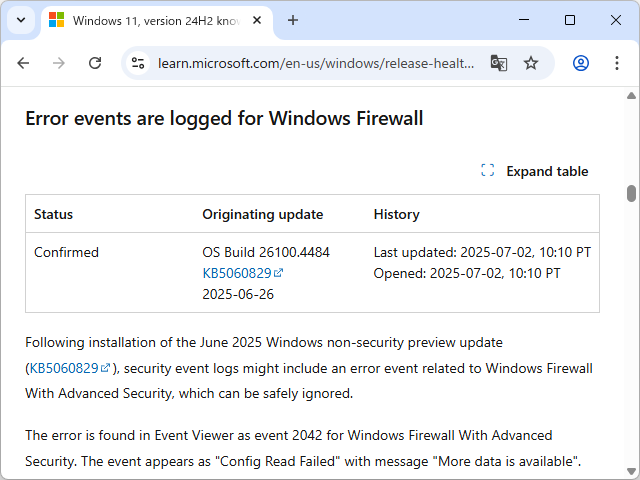Open the site information icon
This screenshot has width=640, height=480.
140,63
